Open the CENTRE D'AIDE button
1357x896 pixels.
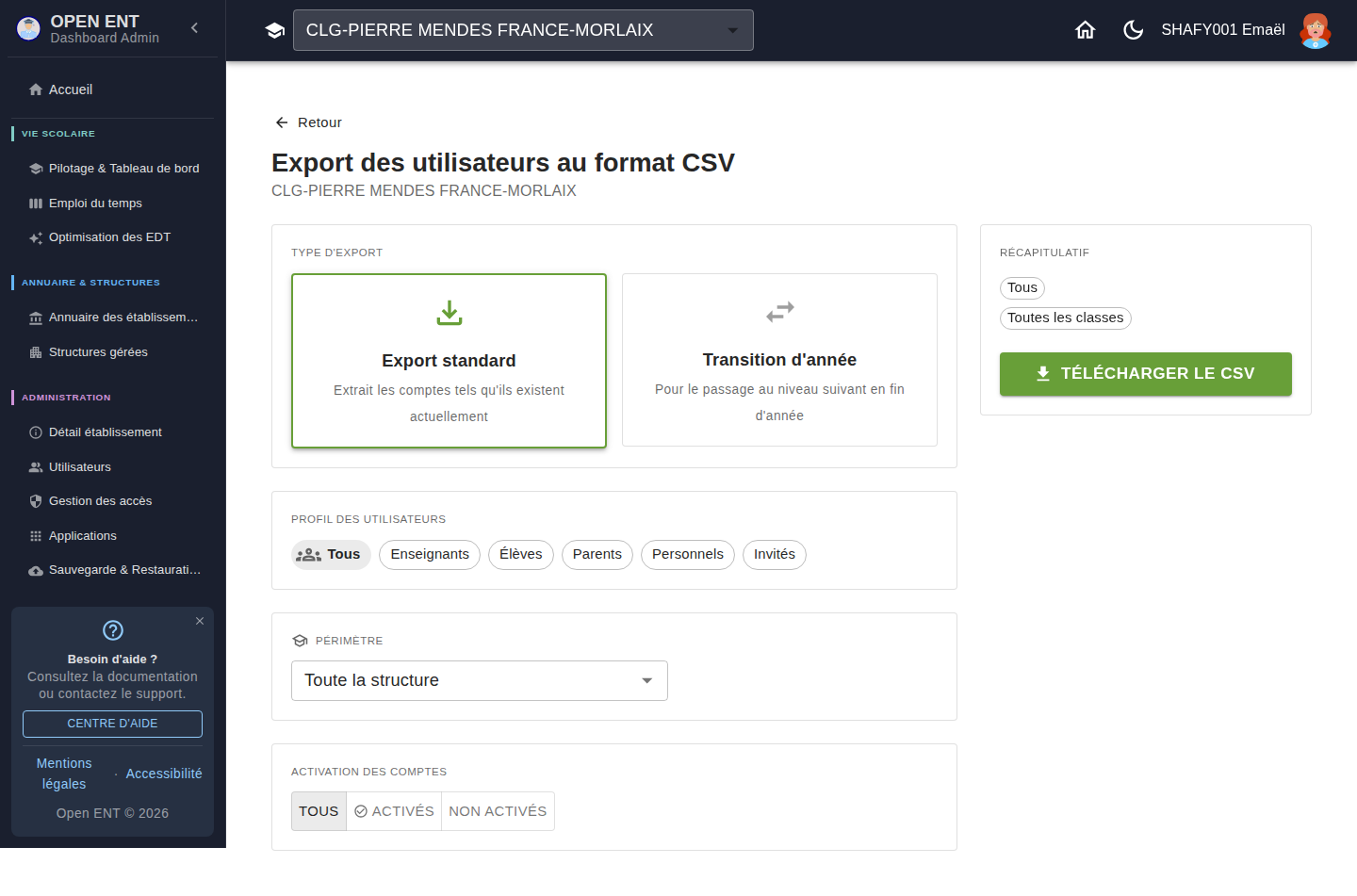(112, 724)
